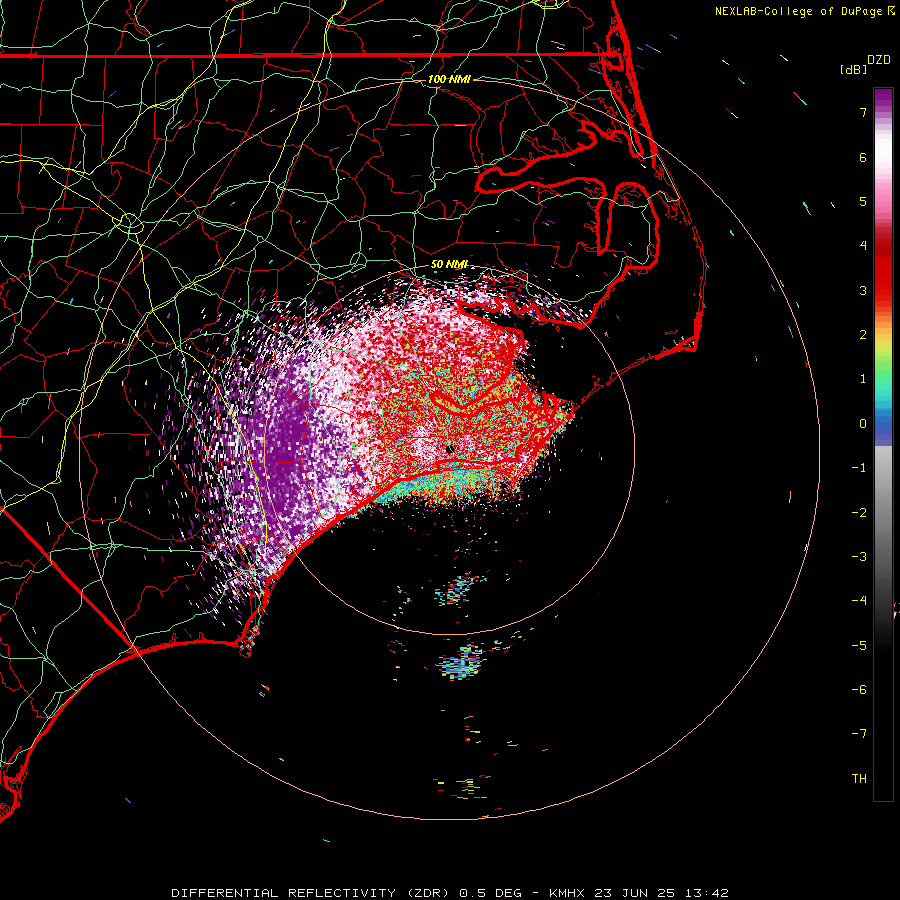Click the 0 value on color scale
The image size is (900, 900).
(x=863, y=424)
